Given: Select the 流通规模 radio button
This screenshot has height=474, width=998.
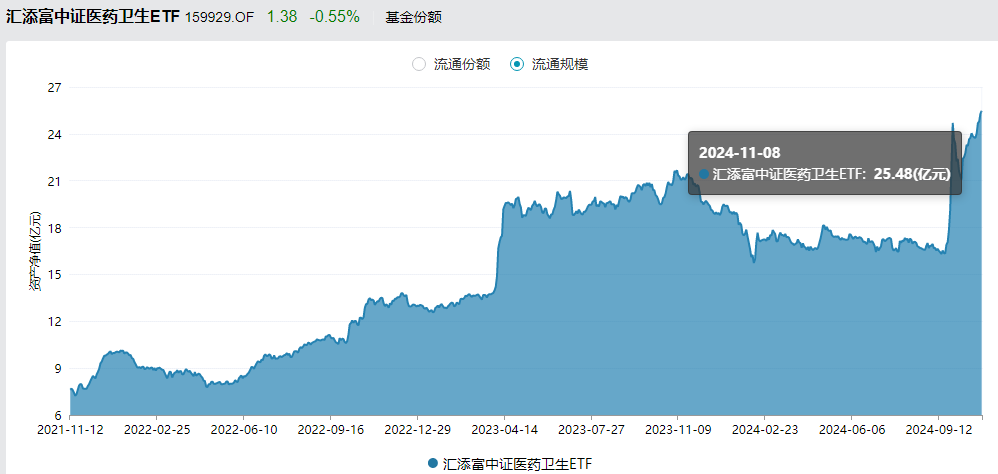Looking at the screenshot, I should point(517,64).
